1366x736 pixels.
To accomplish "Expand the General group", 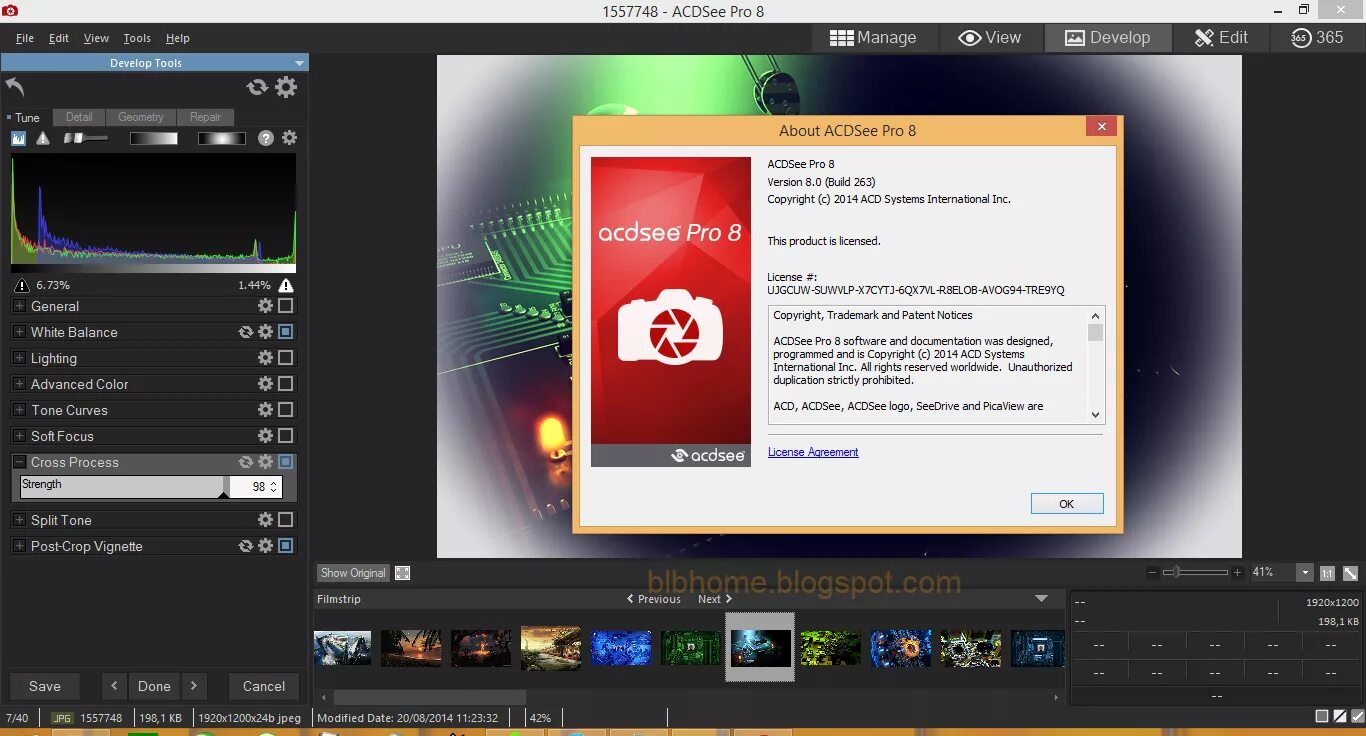I will pos(19,306).
